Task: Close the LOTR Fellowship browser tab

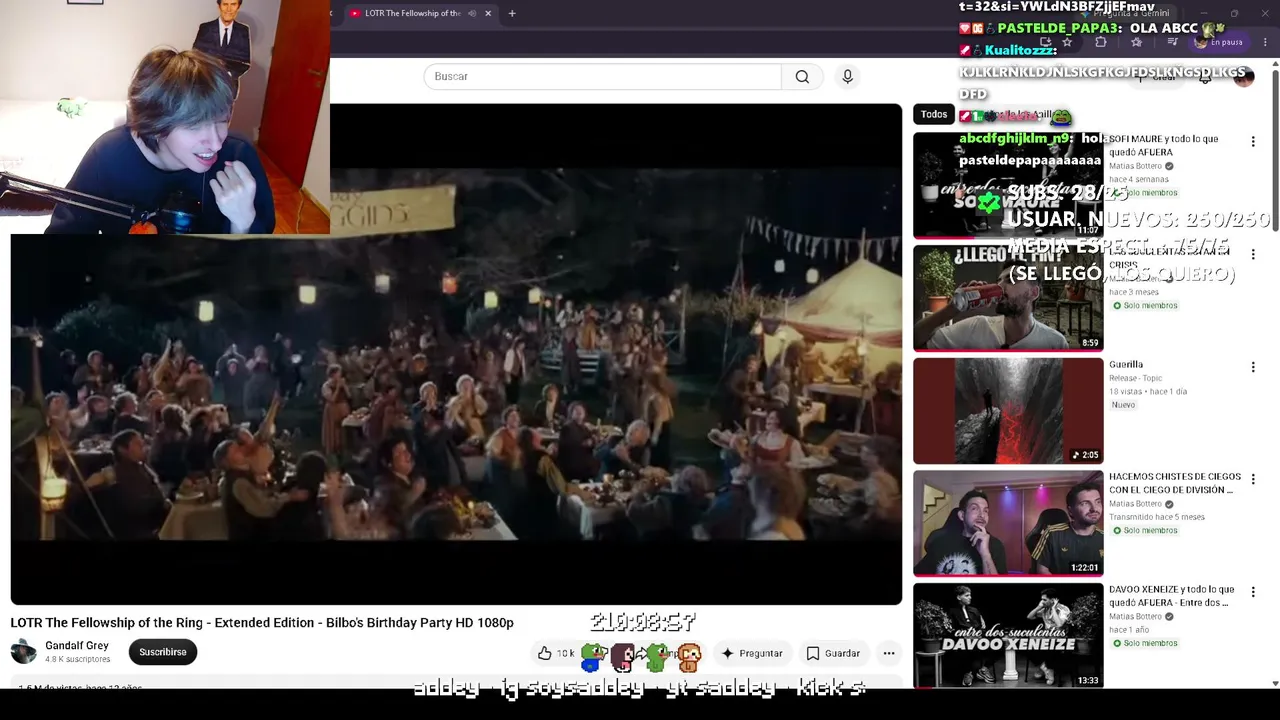Action: 488,13
